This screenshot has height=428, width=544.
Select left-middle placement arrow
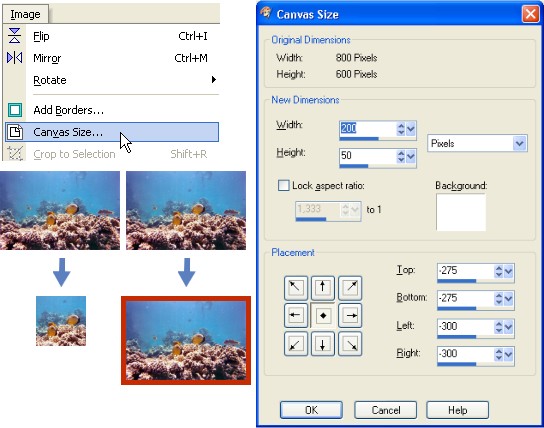(x=296, y=315)
